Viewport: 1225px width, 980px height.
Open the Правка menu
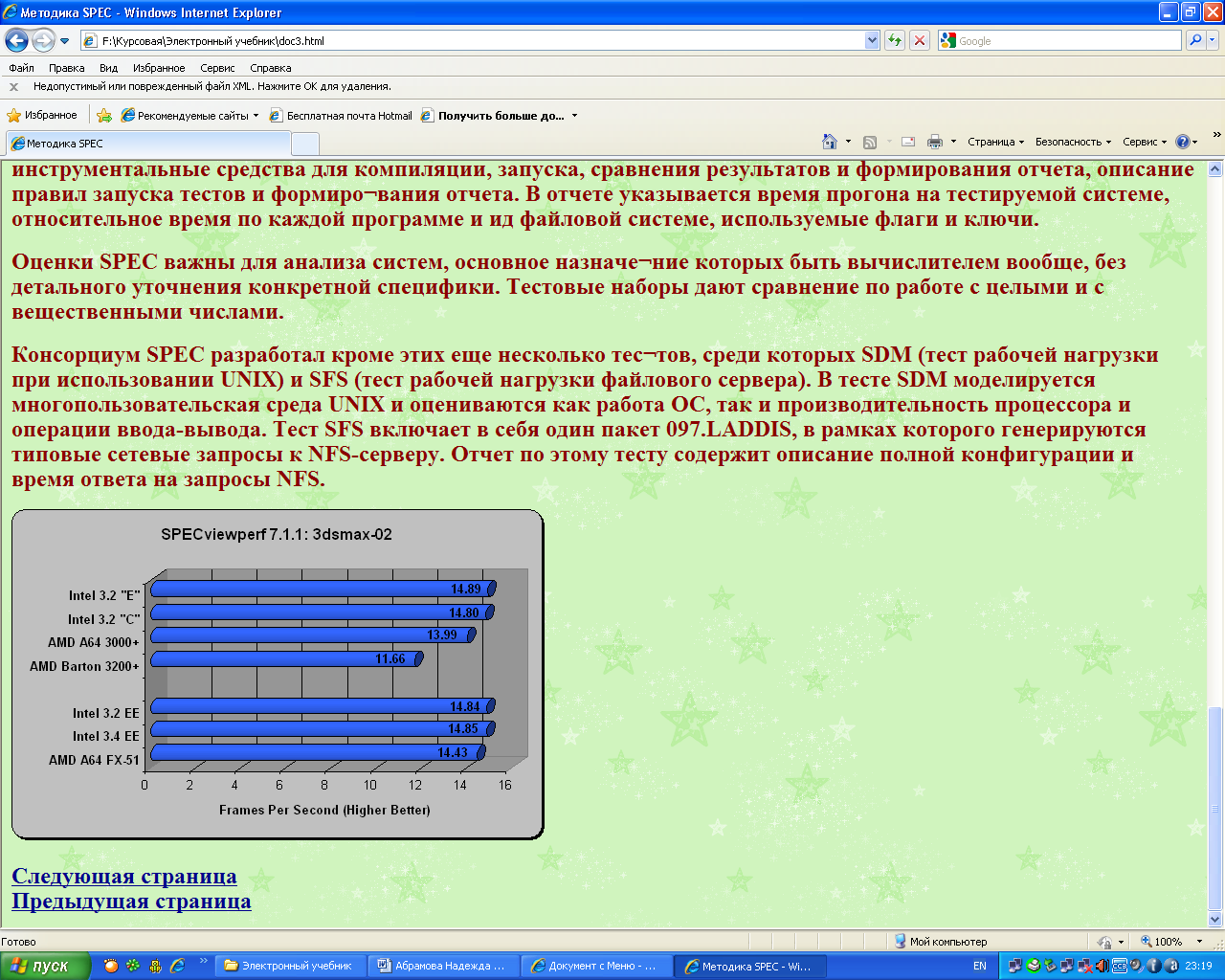pos(67,68)
